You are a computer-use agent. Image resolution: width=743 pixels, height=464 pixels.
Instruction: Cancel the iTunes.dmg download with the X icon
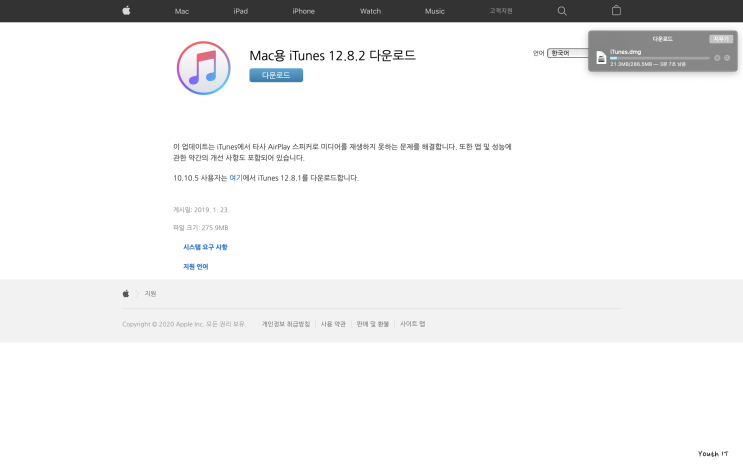717,58
